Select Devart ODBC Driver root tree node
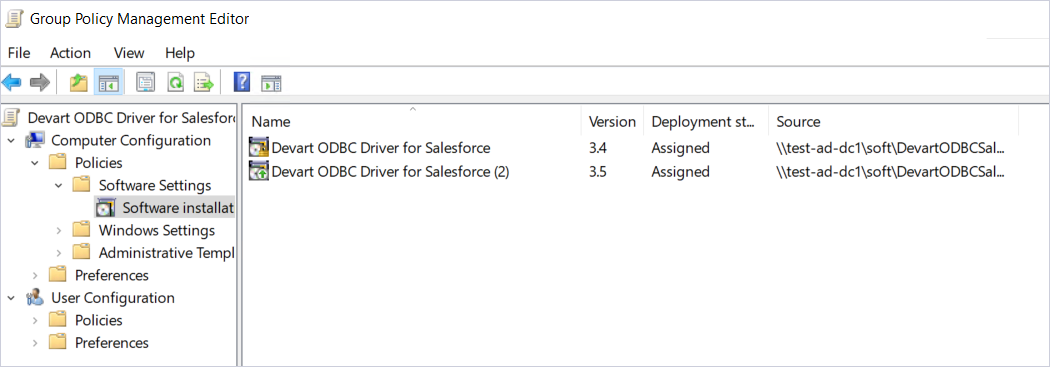1050x367 pixels. 131,118
